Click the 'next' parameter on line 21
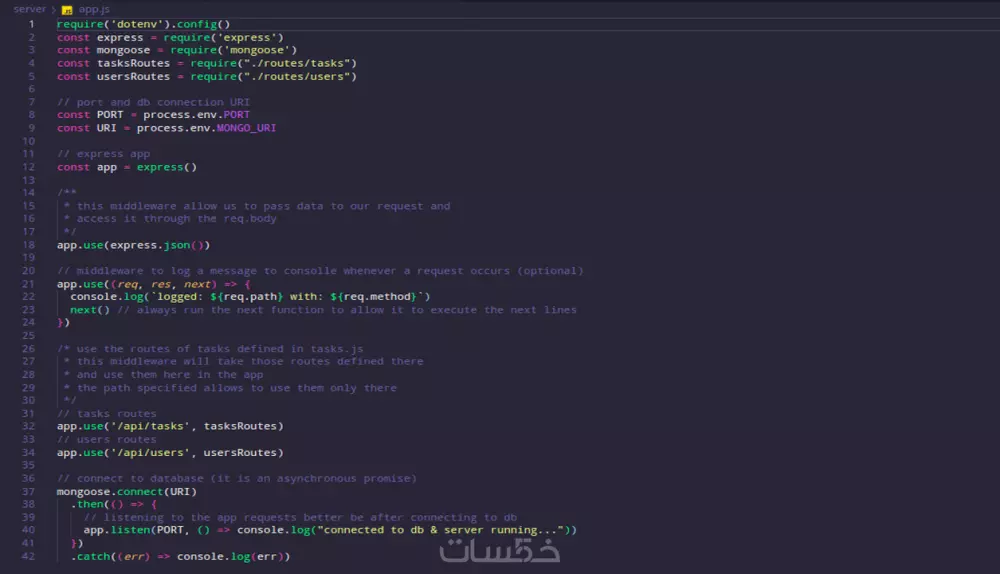The height and width of the screenshot is (574, 1000). coord(197,284)
